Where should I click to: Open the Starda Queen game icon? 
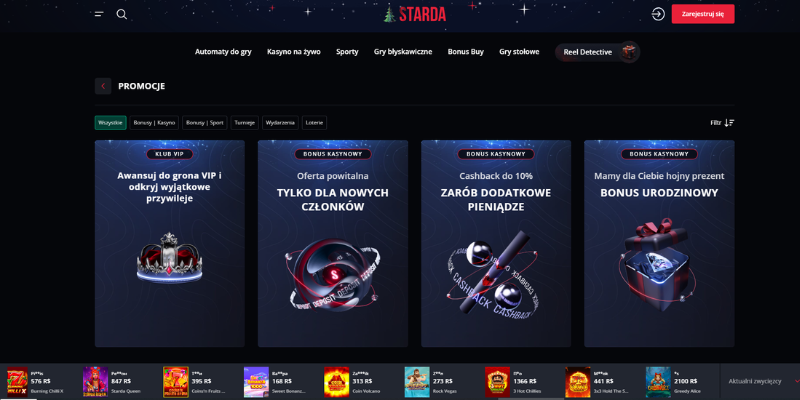(x=95, y=382)
